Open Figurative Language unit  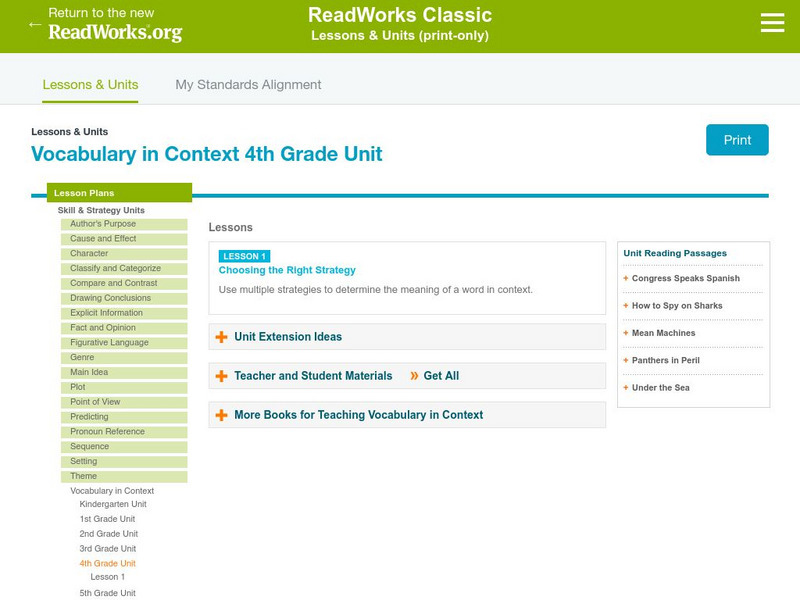coord(124,342)
